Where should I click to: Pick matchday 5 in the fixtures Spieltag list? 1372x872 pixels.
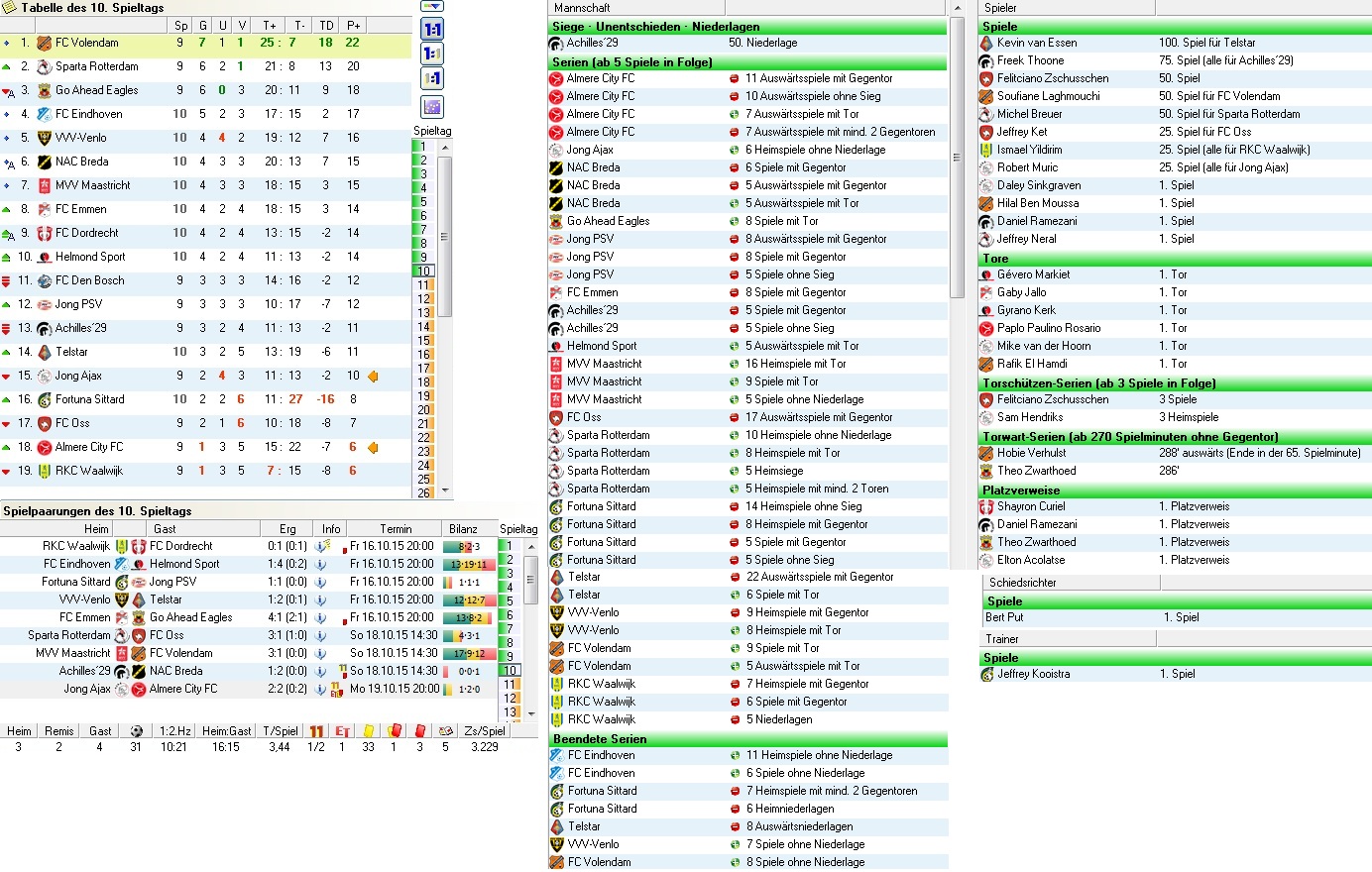click(510, 600)
